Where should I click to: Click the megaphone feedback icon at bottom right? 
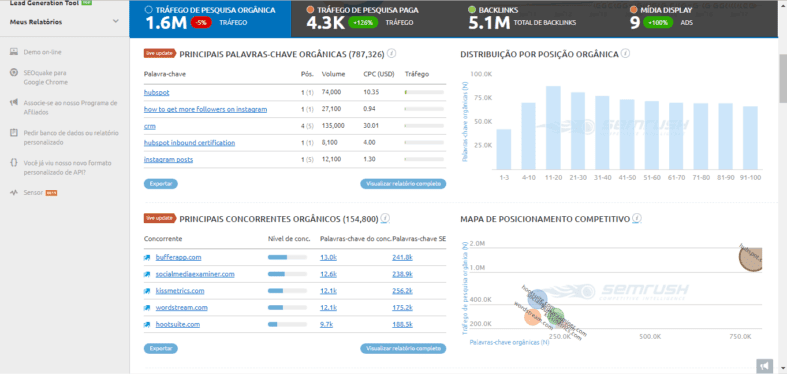(x=763, y=366)
